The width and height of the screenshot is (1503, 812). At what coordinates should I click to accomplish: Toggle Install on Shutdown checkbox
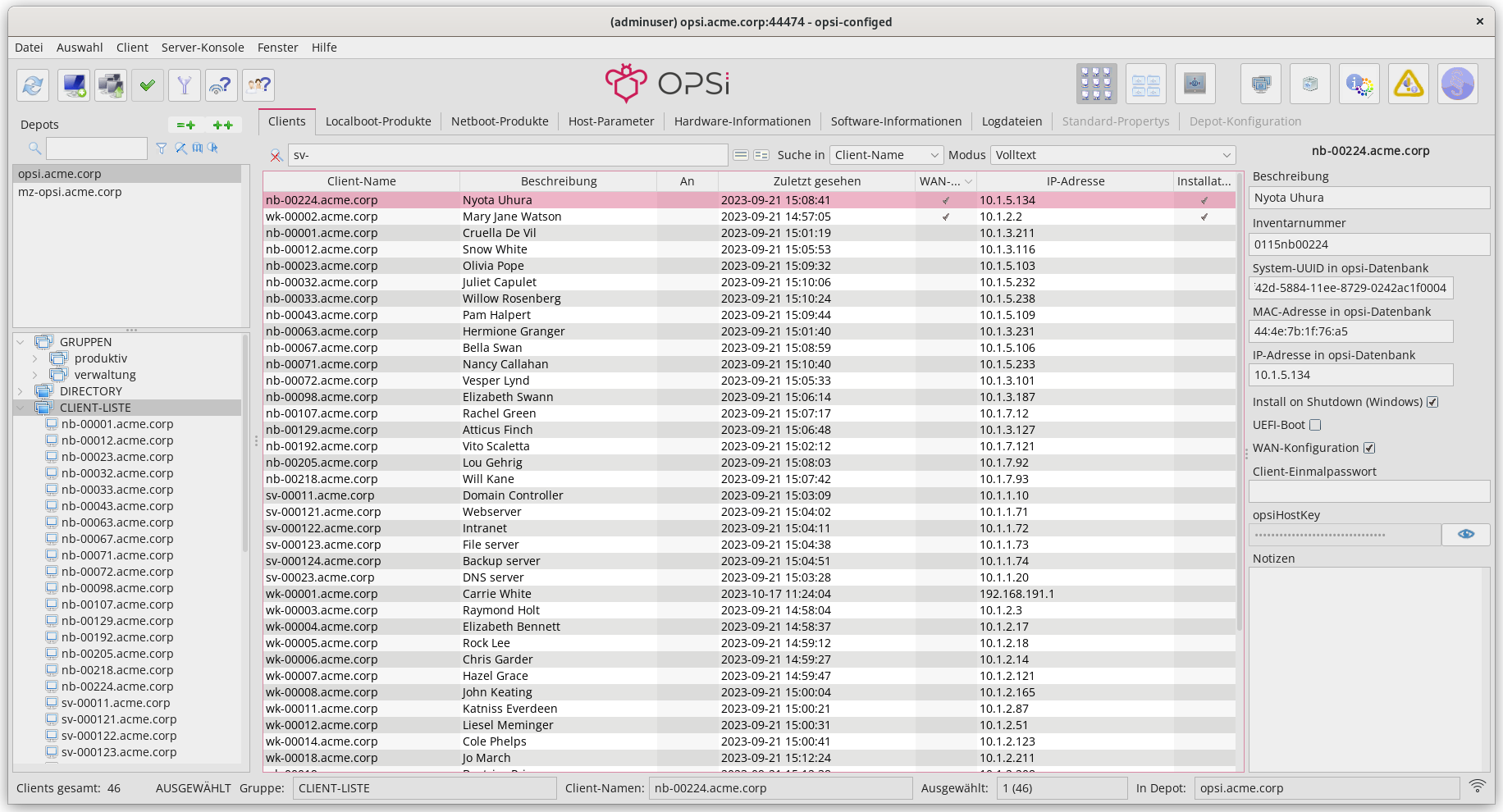click(x=1432, y=402)
